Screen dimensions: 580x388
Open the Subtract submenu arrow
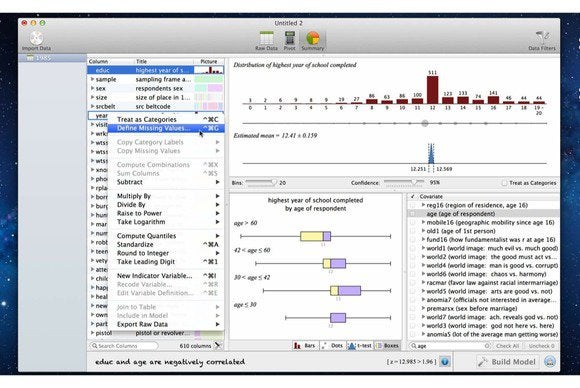(x=218, y=182)
